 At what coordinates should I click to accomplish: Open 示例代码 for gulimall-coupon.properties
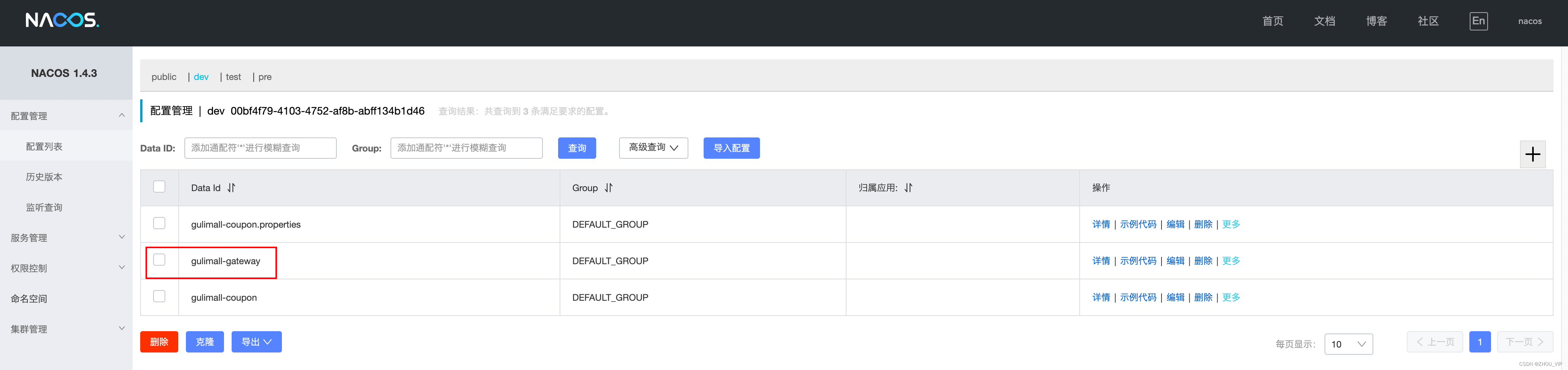click(1138, 224)
